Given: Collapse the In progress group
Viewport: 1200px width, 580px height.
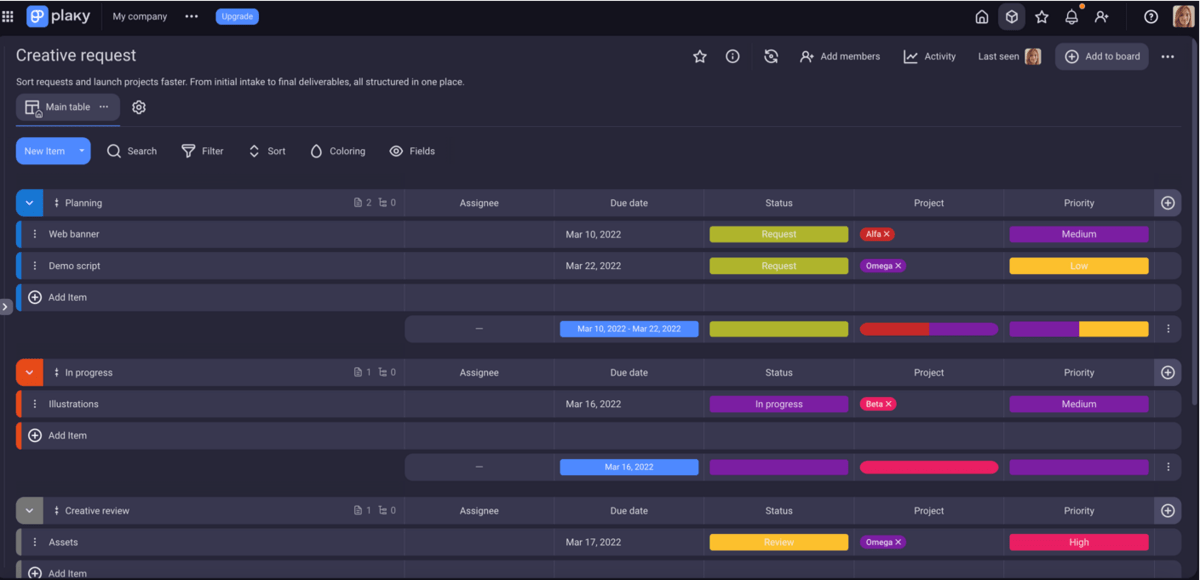Looking at the screenshot, I should [x=29, y=372].
